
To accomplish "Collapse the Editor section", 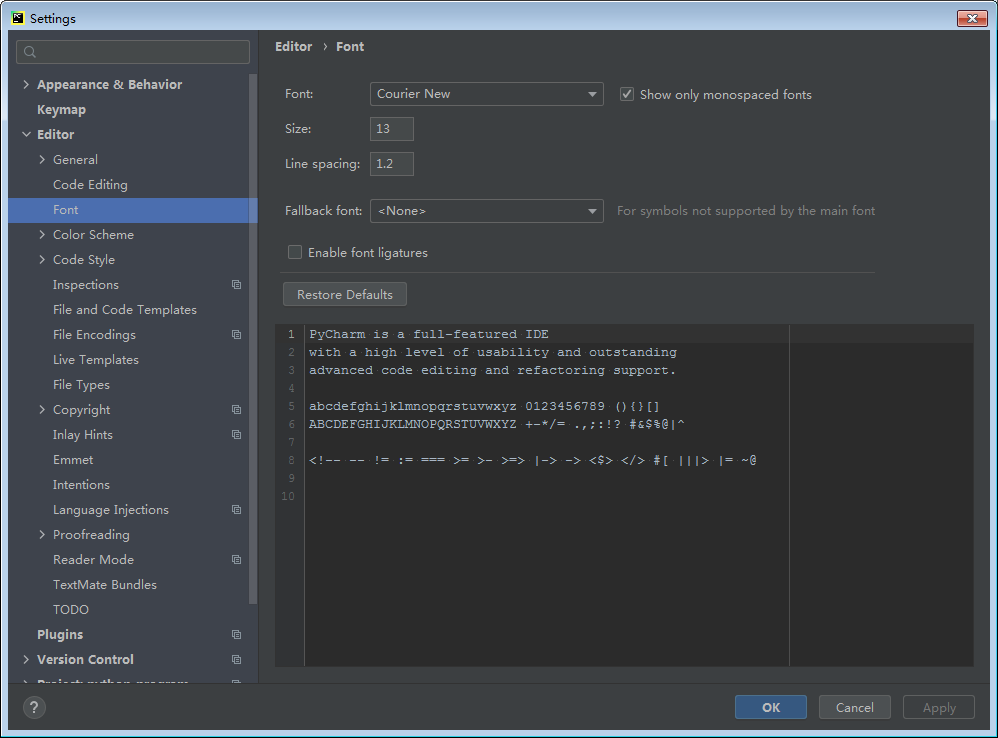I will 26,134.
